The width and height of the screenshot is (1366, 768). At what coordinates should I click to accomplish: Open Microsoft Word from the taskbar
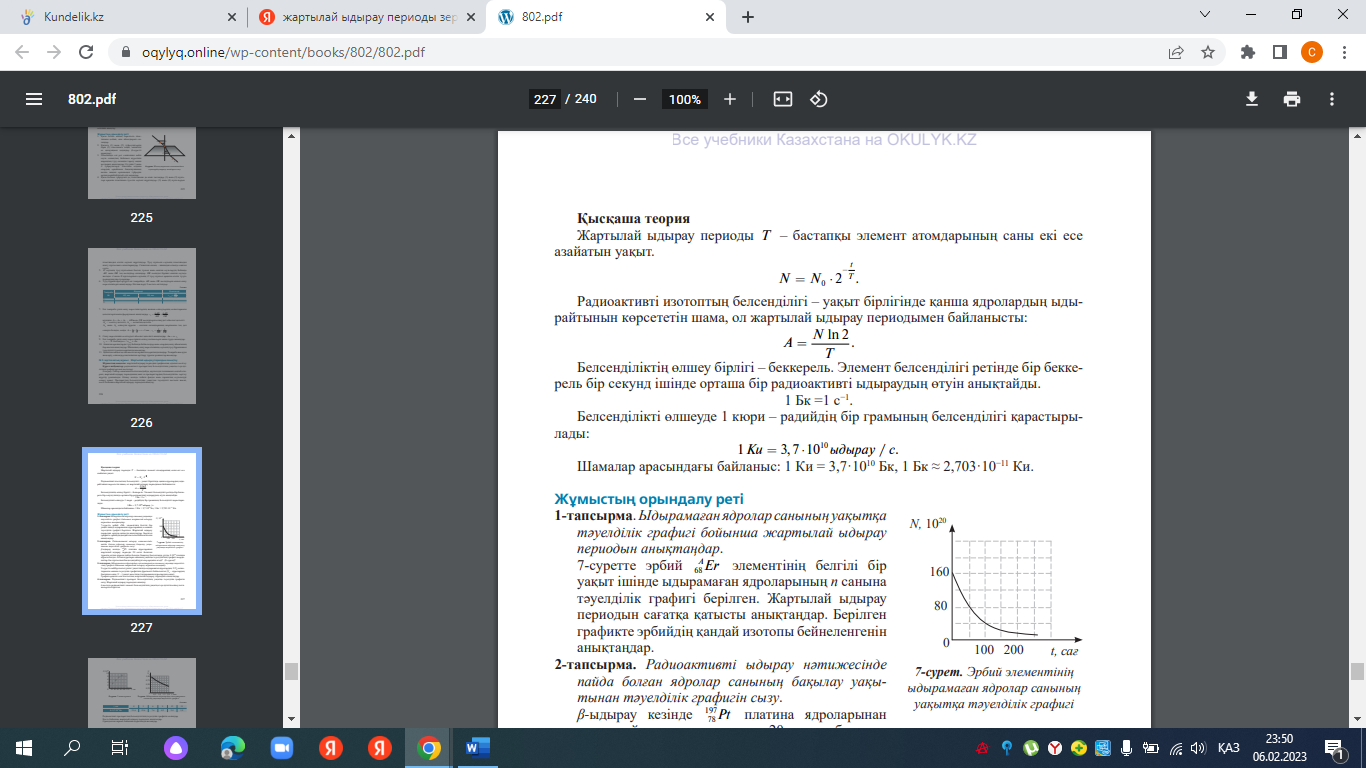[x=477, y=747]
